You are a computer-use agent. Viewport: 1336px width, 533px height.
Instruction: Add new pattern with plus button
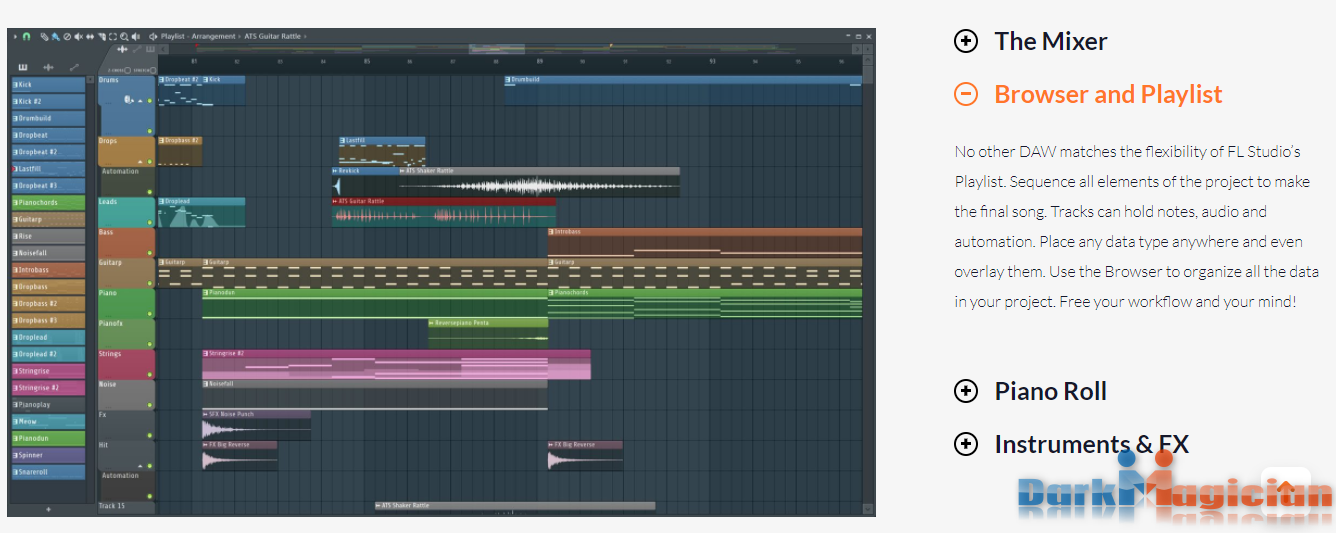[x=48, y=509]
